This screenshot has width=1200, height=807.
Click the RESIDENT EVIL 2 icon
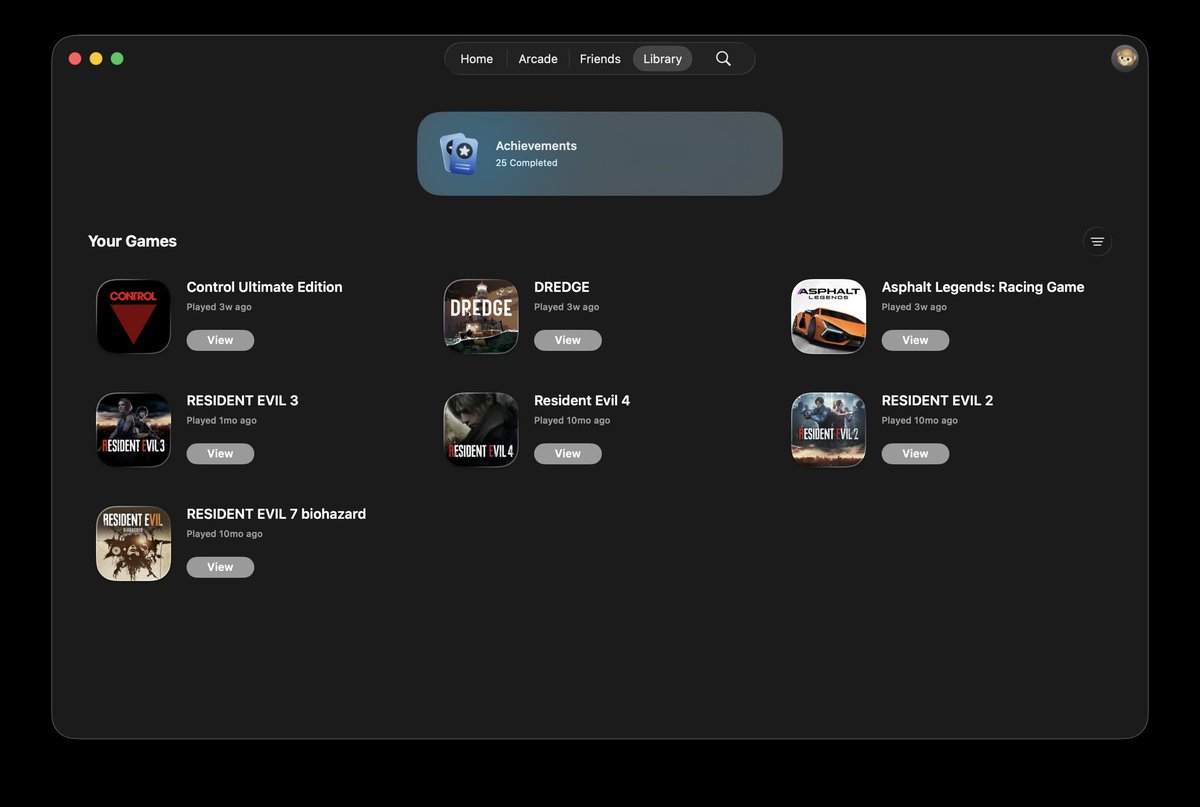(x=829, y=430)
